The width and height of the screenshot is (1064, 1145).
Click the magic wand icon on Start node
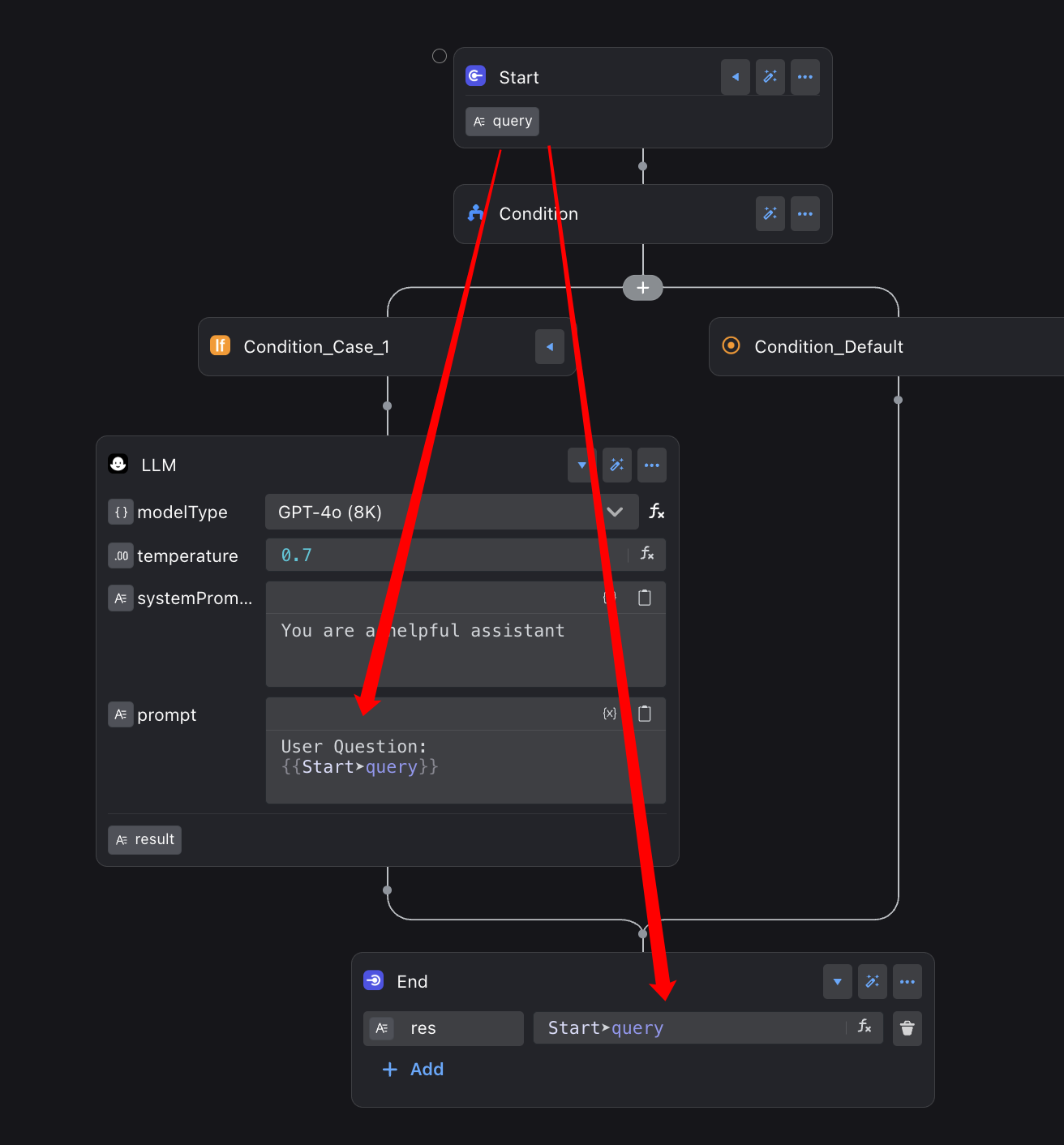[x=770, y=77]
